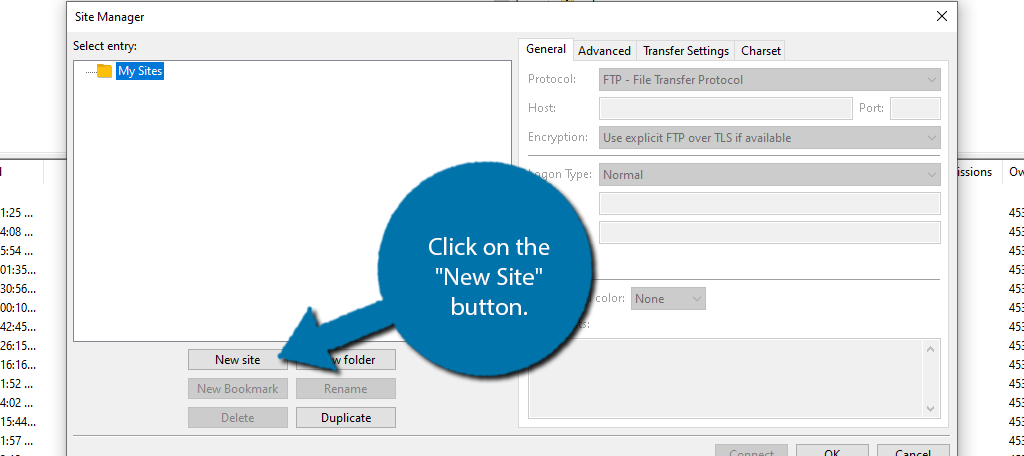The image size is (1024, 456).
Task: Click the Delete button
Action: tap(237, 417)
